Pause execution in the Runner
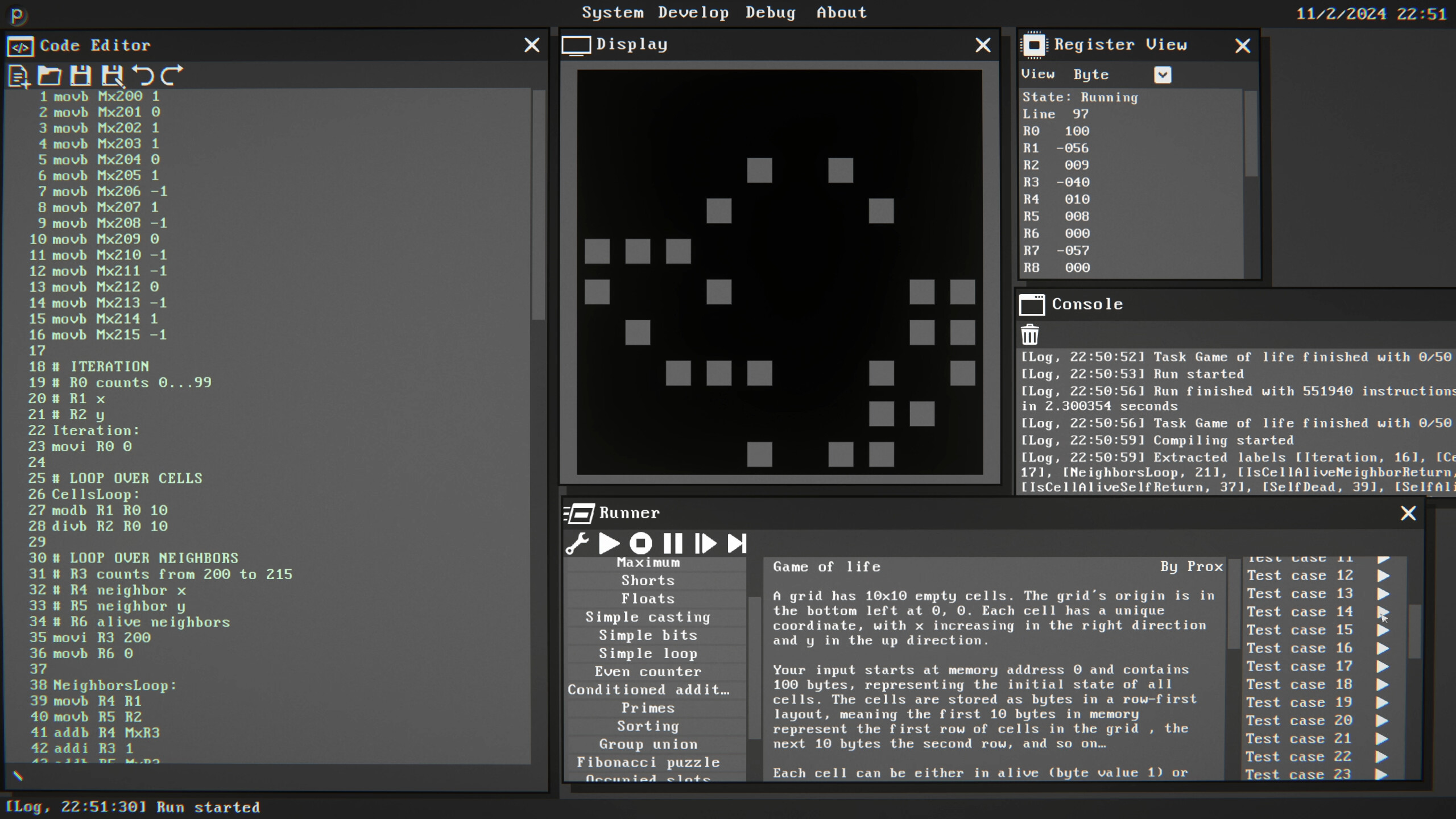Screen dimensions: 1456x819 coord(673,544)
